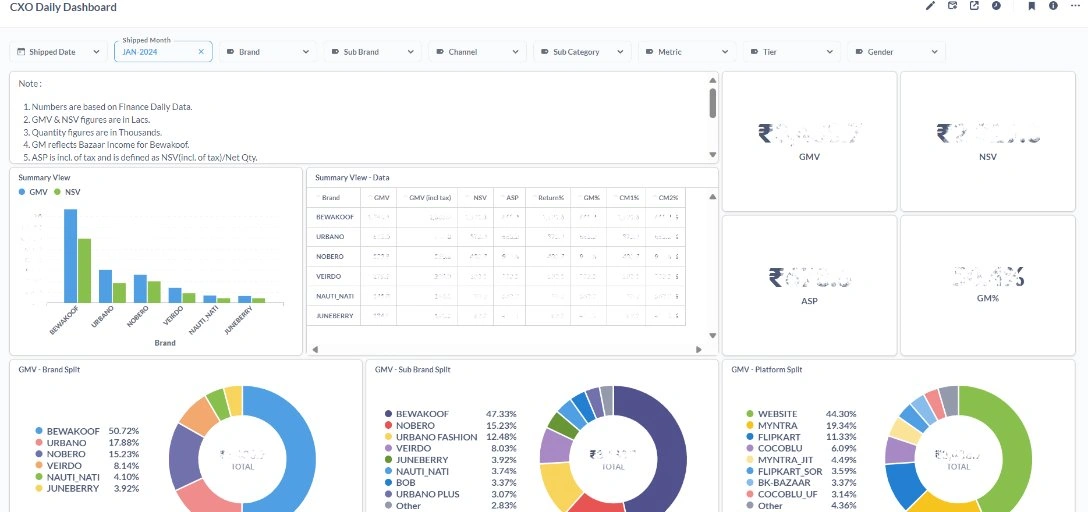Click right arrow of table horizontal scrollbar
The image size is (1088, 512).
tap(699, 350)
